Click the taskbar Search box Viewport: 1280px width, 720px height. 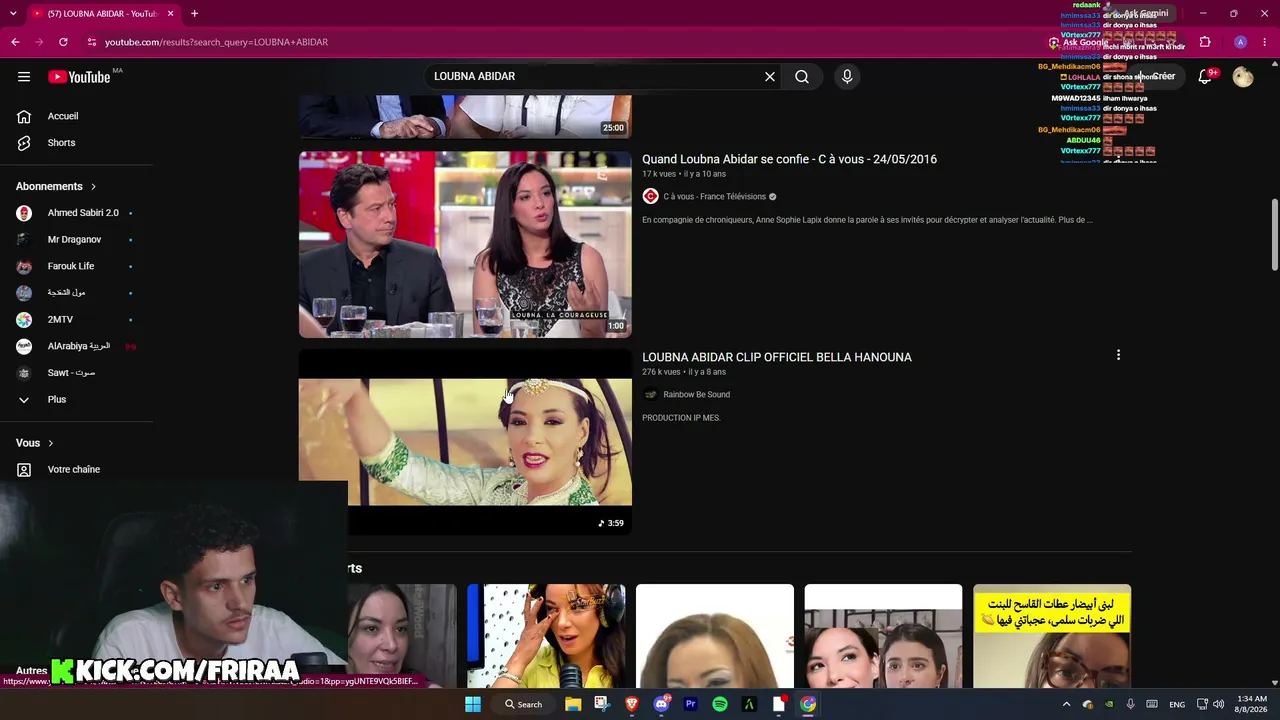(x=524, y=704)
